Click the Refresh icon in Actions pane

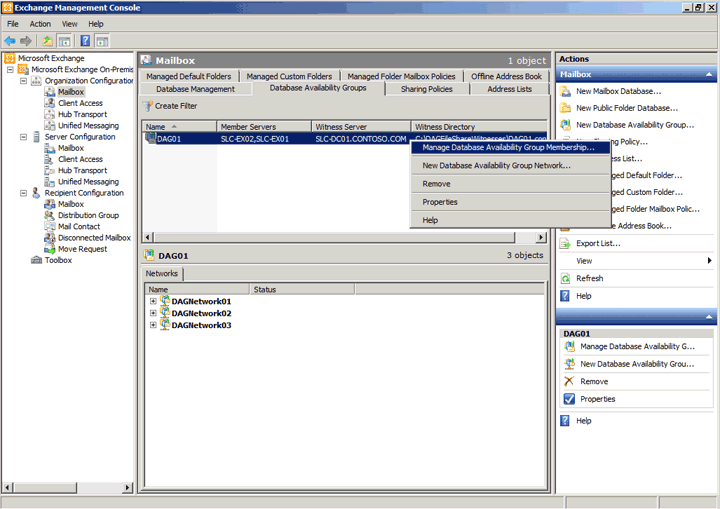point(565,278)
